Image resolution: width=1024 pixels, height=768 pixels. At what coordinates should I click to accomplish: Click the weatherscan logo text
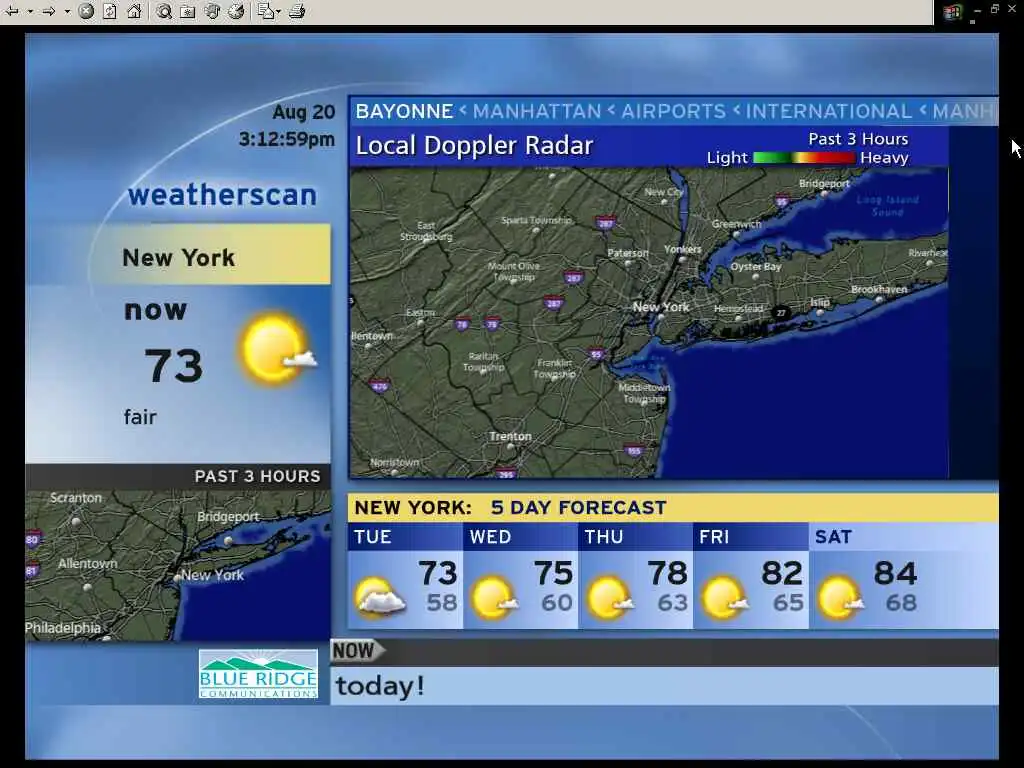coord(222,195)
